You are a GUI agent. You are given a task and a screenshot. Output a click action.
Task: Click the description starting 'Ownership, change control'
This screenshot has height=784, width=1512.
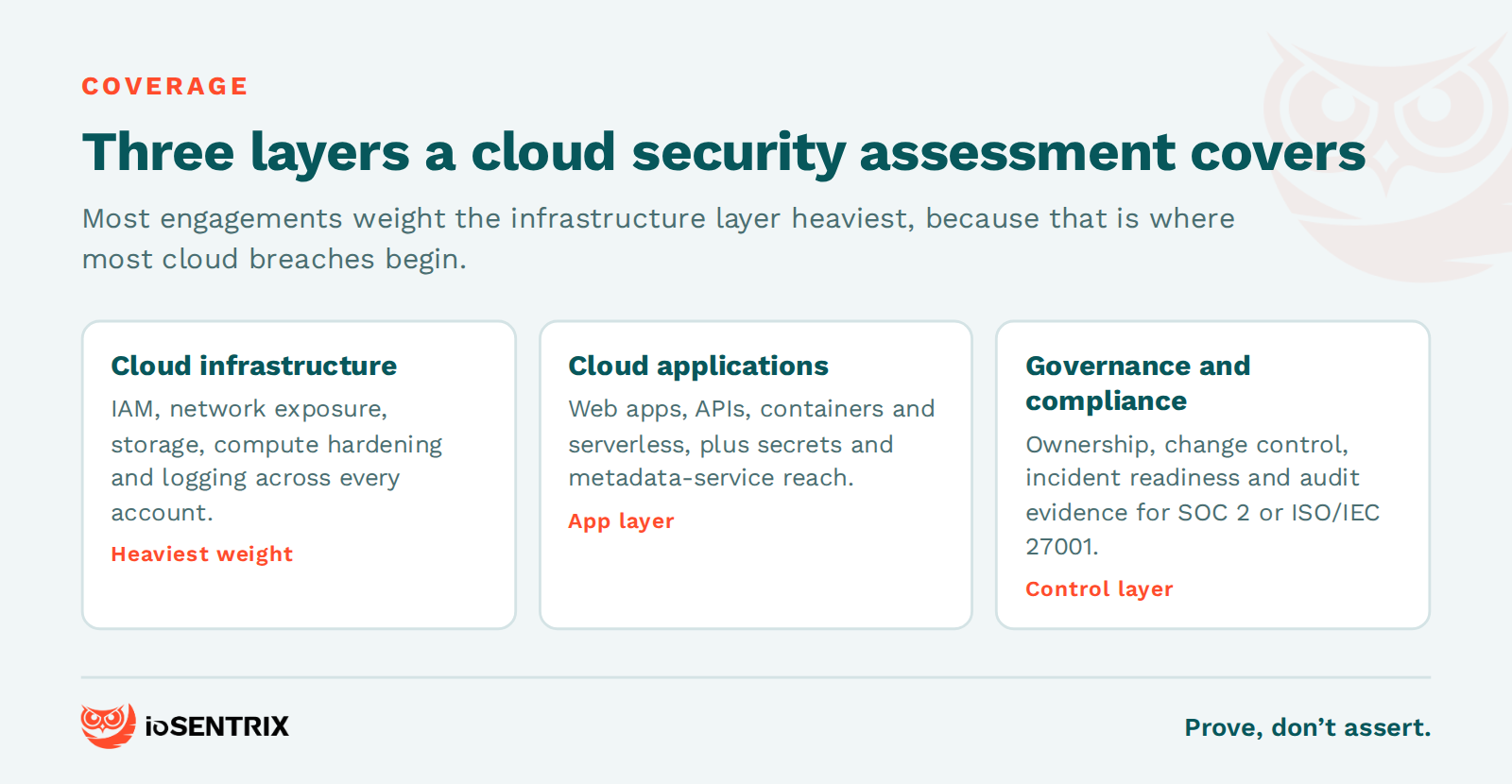click(x=1203, y=495)
